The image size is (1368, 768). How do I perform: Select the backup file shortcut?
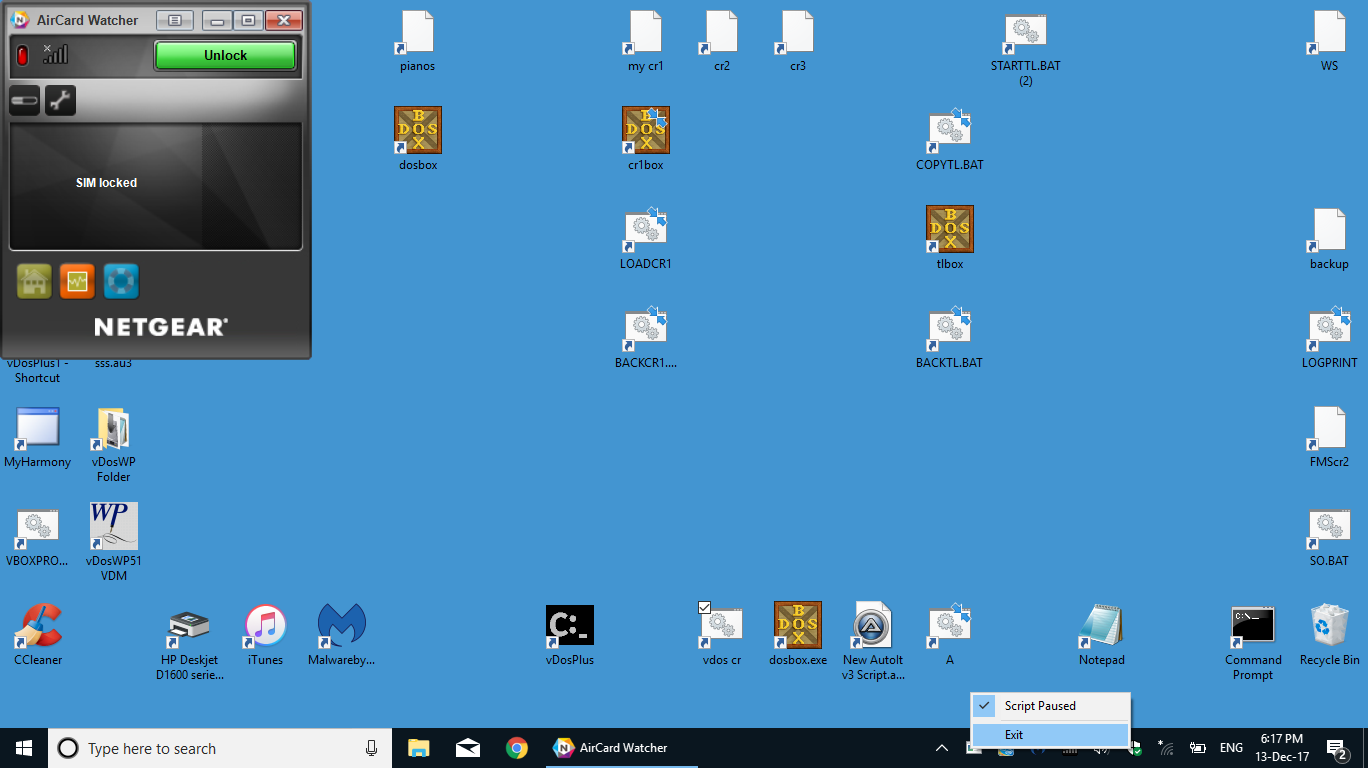point(1330,238)
